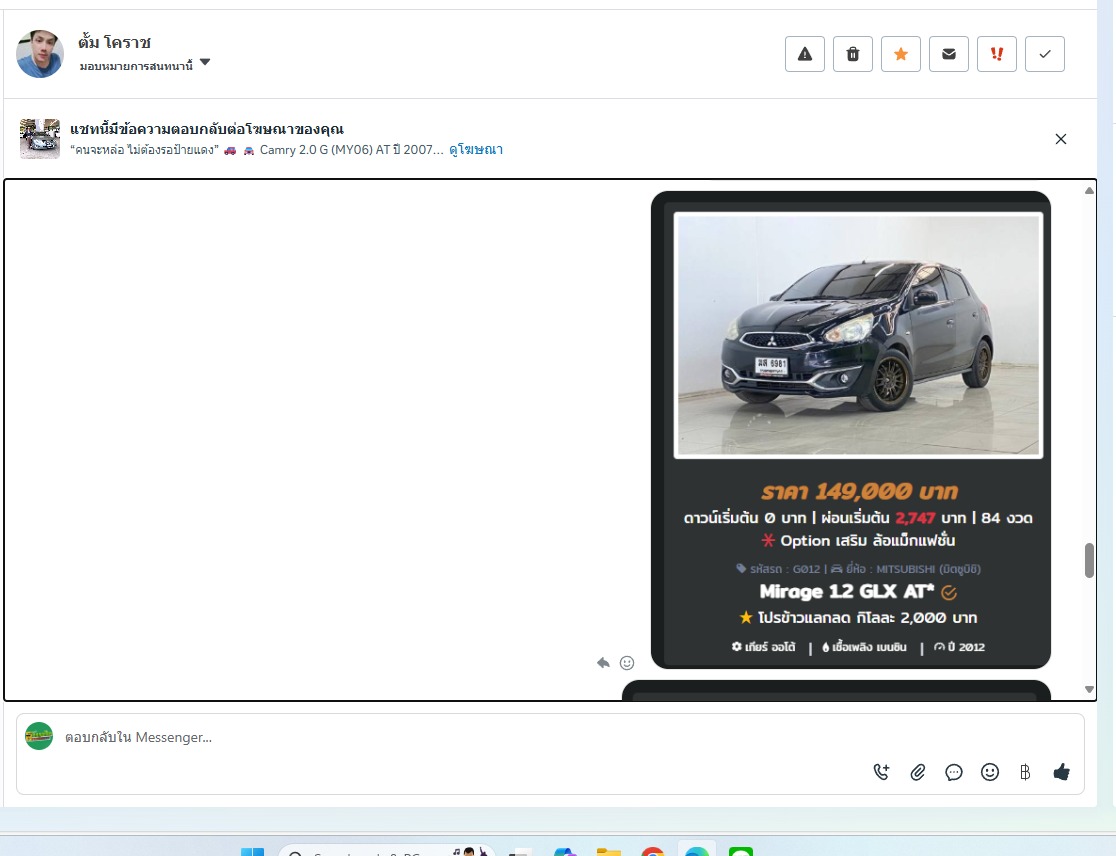1116x856 pixels.
Task: Open the ดูโฆษณา link
Action: (x=475, y=149)
